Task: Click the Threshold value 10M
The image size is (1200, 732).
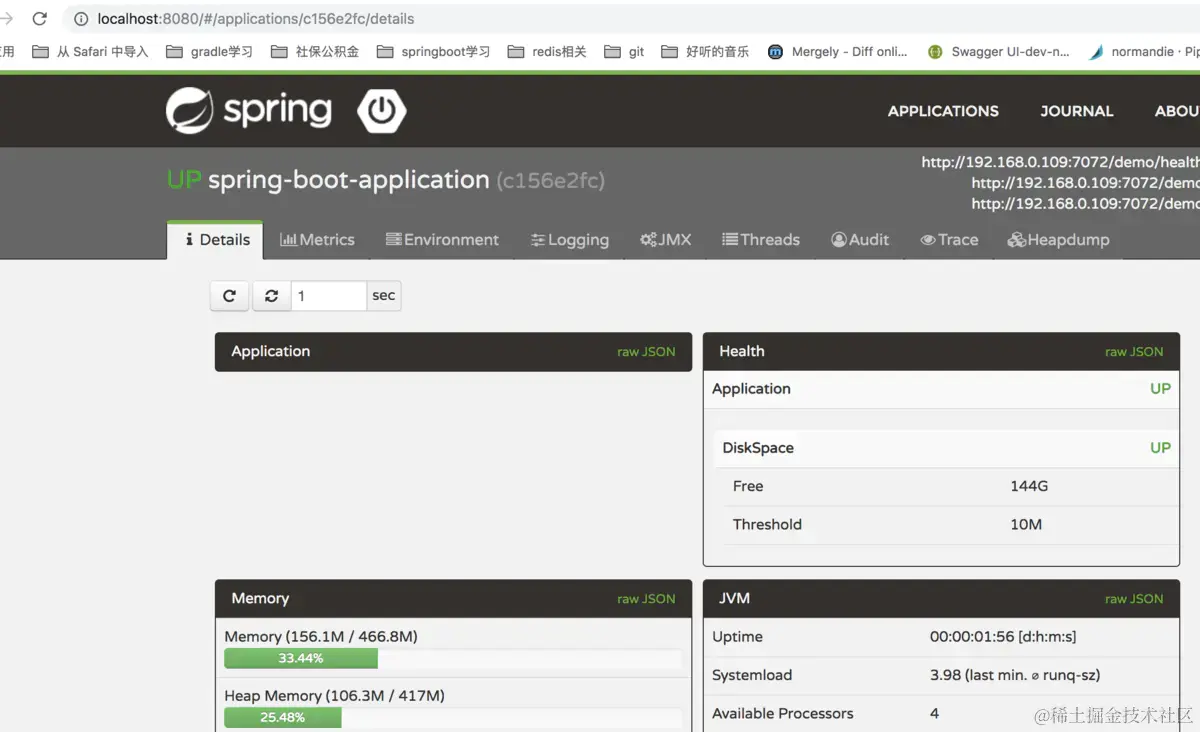Action: point(1026,525)
